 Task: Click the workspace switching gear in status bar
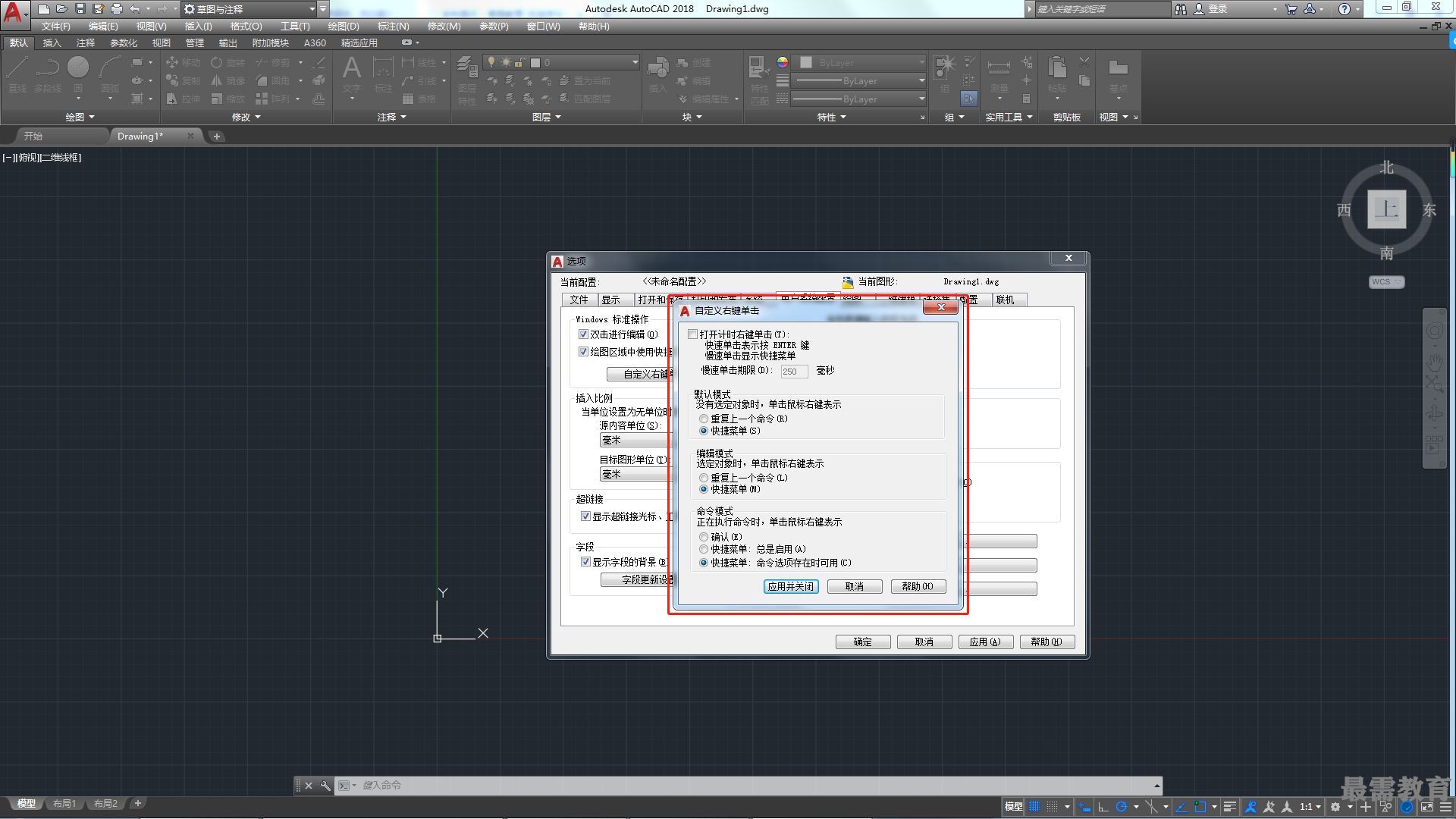1335,807
